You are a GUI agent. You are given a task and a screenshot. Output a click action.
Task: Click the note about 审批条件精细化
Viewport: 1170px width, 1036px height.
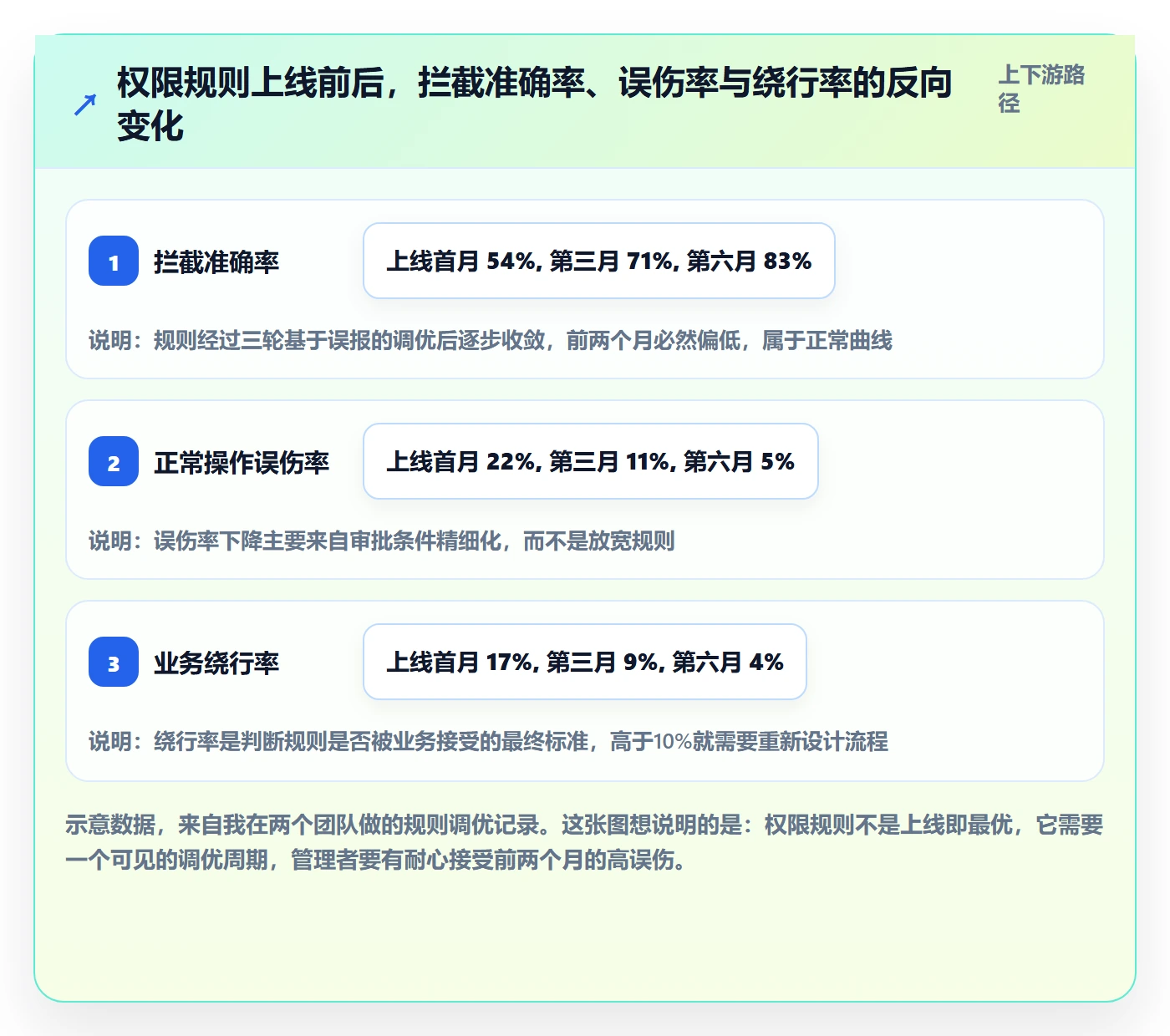pyautogui.click(x=382, y=541)
